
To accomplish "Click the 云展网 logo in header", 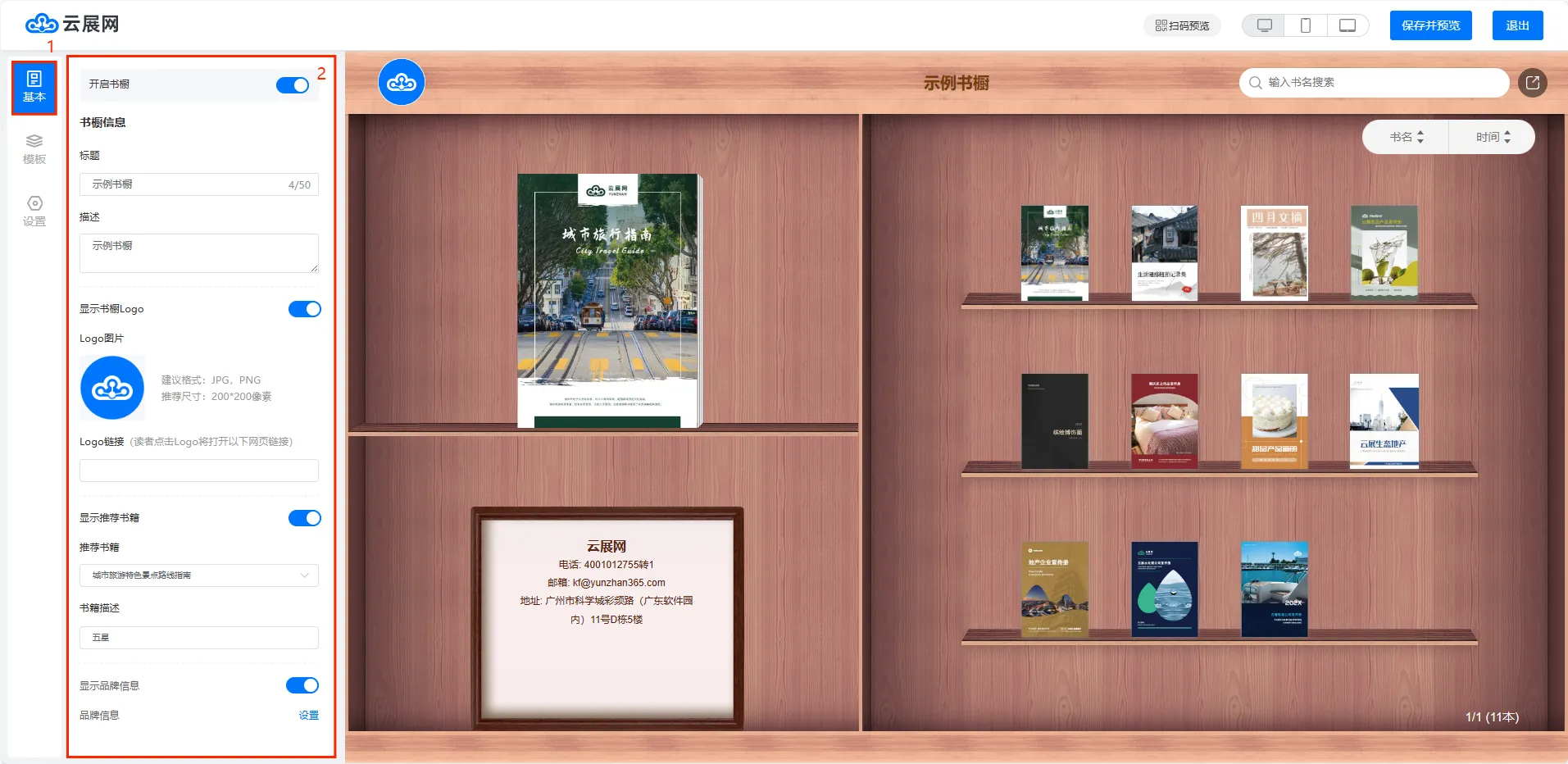I will pos(73,24).
